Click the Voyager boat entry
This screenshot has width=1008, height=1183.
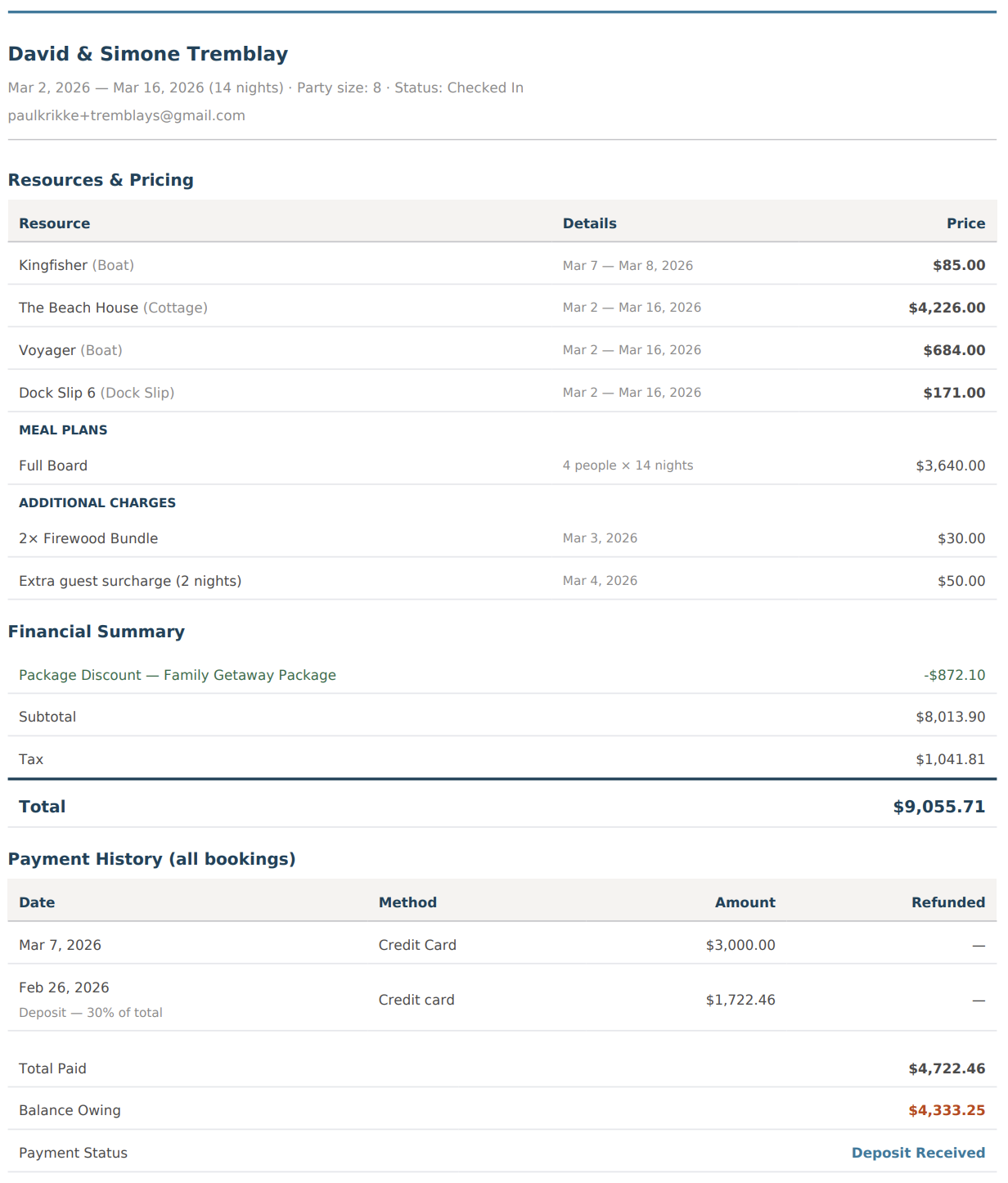pos(47,350)
